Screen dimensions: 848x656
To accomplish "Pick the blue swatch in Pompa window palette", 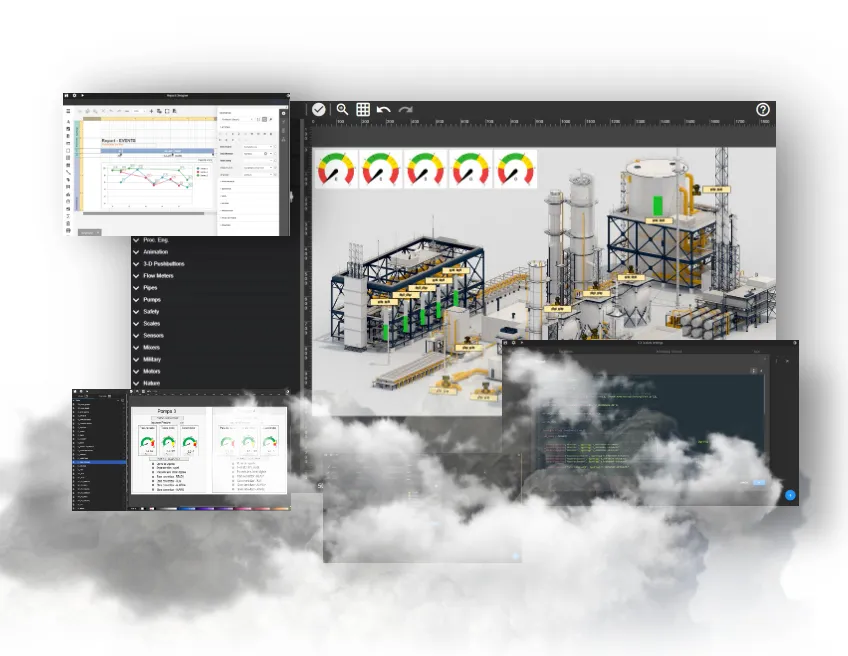I will (x=186, y=508).
